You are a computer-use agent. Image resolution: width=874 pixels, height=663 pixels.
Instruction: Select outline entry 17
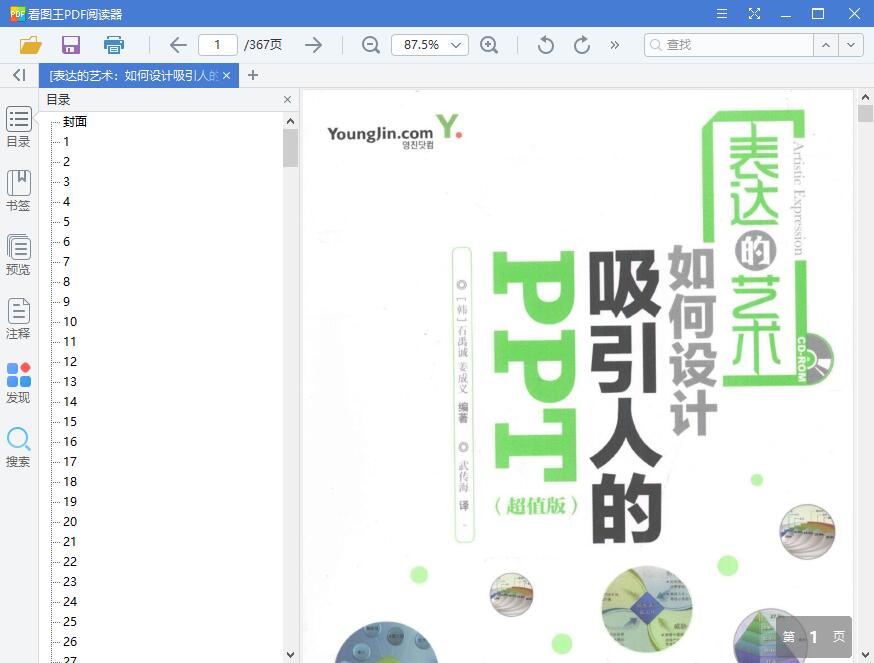click(70, 462)
